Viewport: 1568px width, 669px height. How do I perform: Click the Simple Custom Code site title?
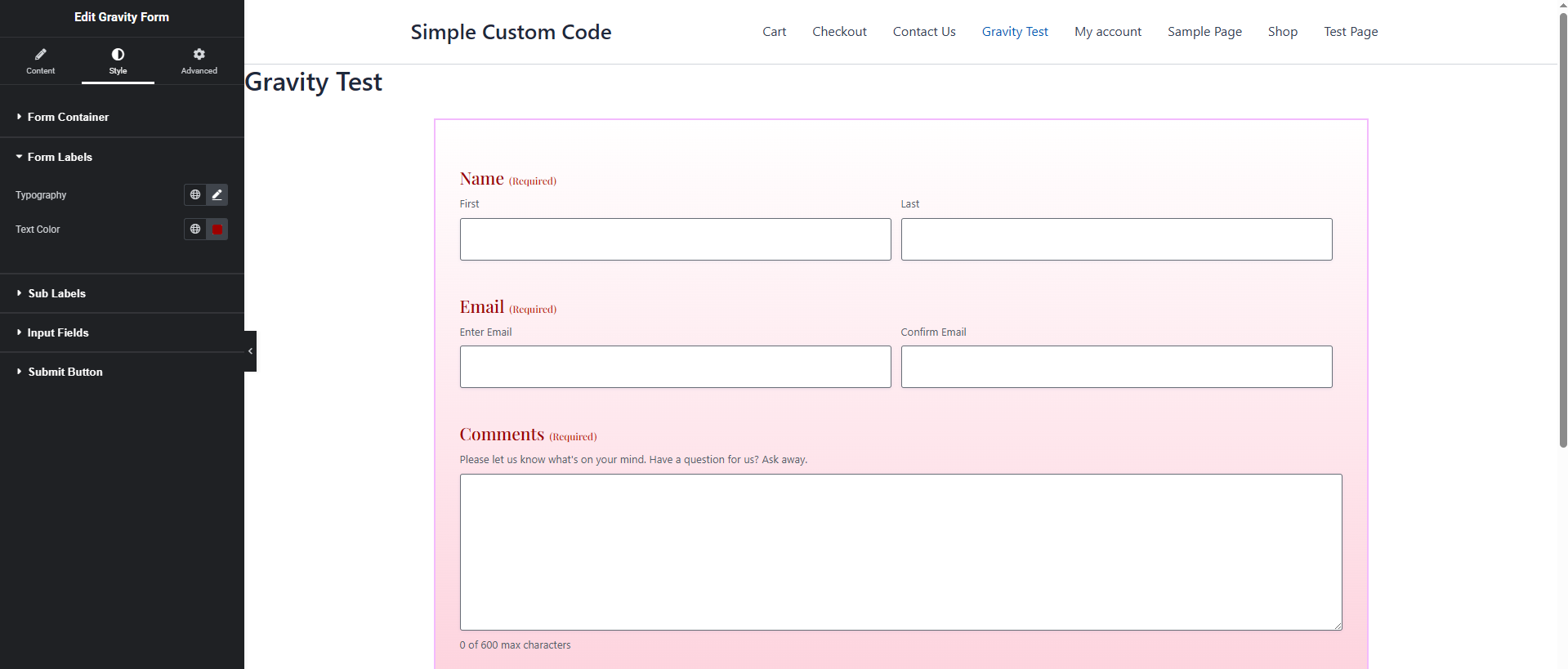point(511,32)
